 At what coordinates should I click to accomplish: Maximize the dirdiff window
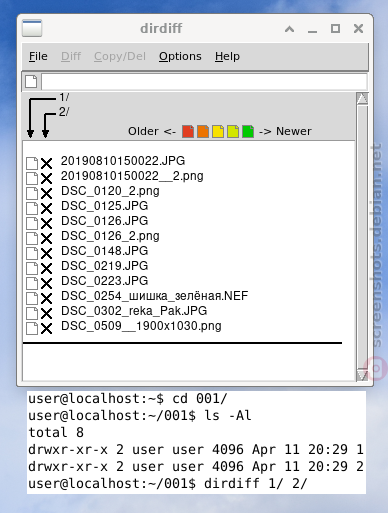point(335,29)
